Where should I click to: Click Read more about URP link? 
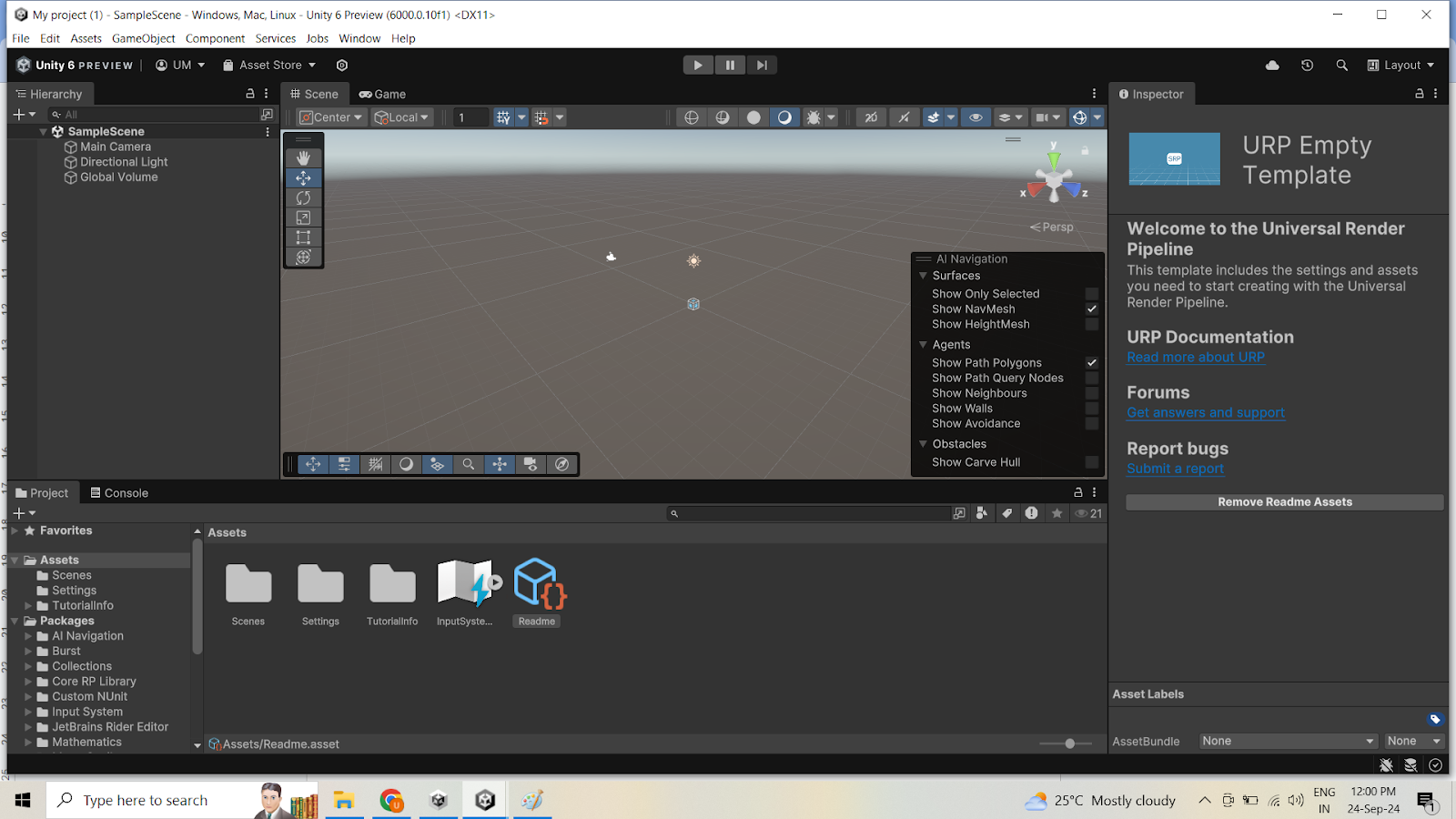pos(1196,358)
